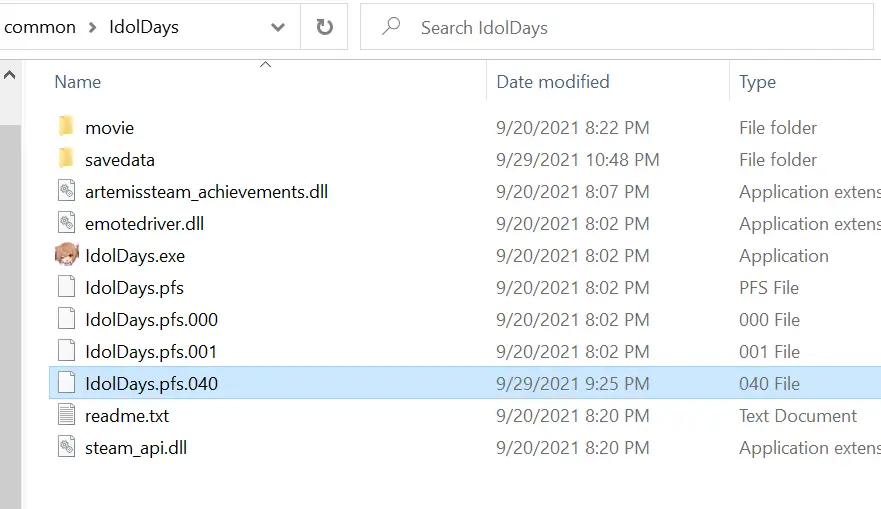
Task: Click date 9/20/2021 8:07 PM
Action: 573,192
